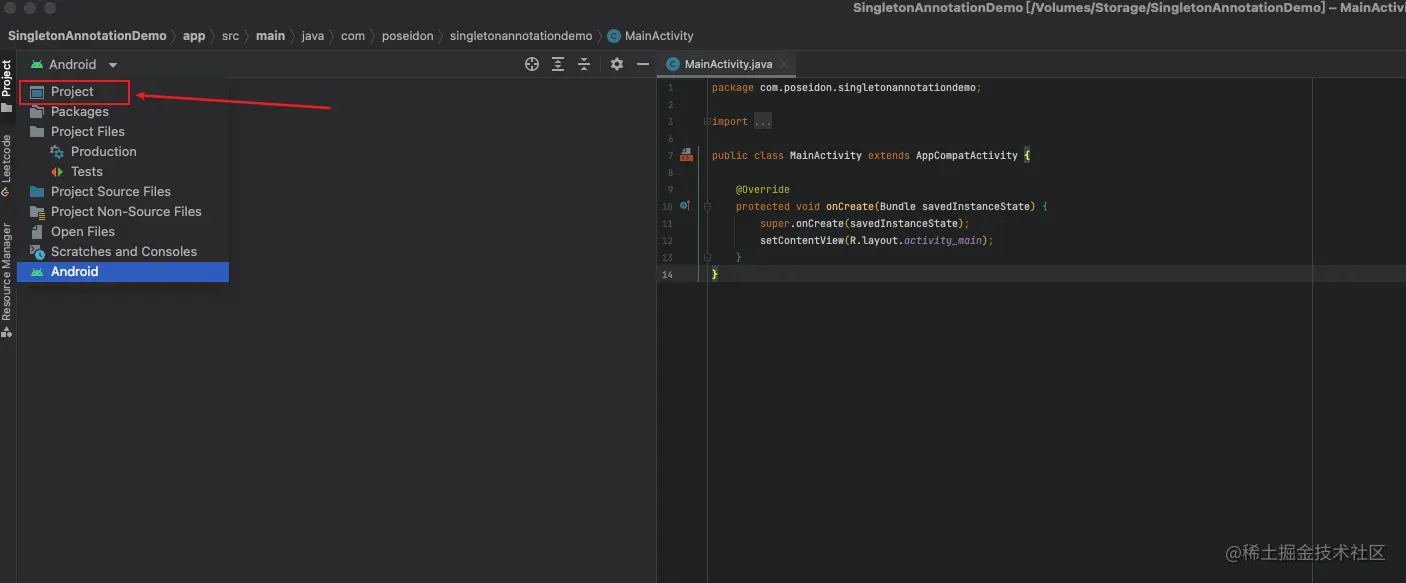1406x583 pixels.
Task: Click the overrides gutter icon on line 10
Action: 685,205
